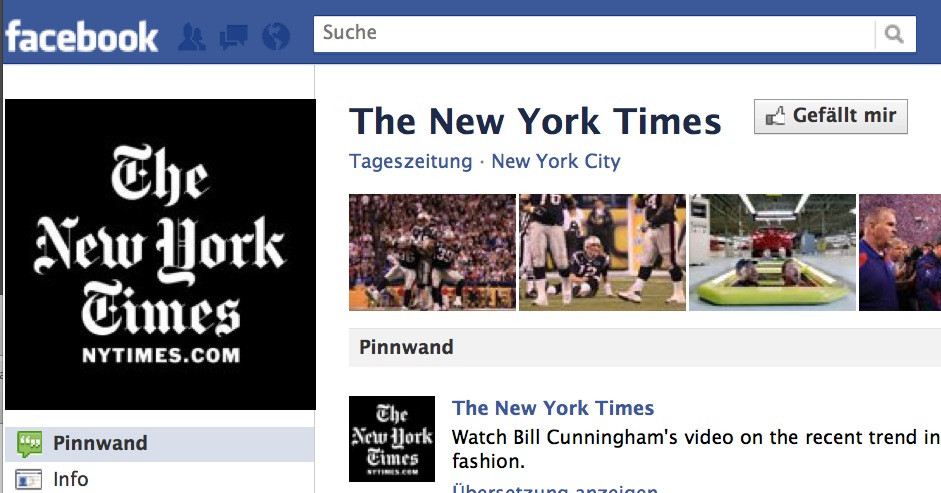941x493 pixels.
Task: Open the New York City link
Action: click(x=556, y=162)
